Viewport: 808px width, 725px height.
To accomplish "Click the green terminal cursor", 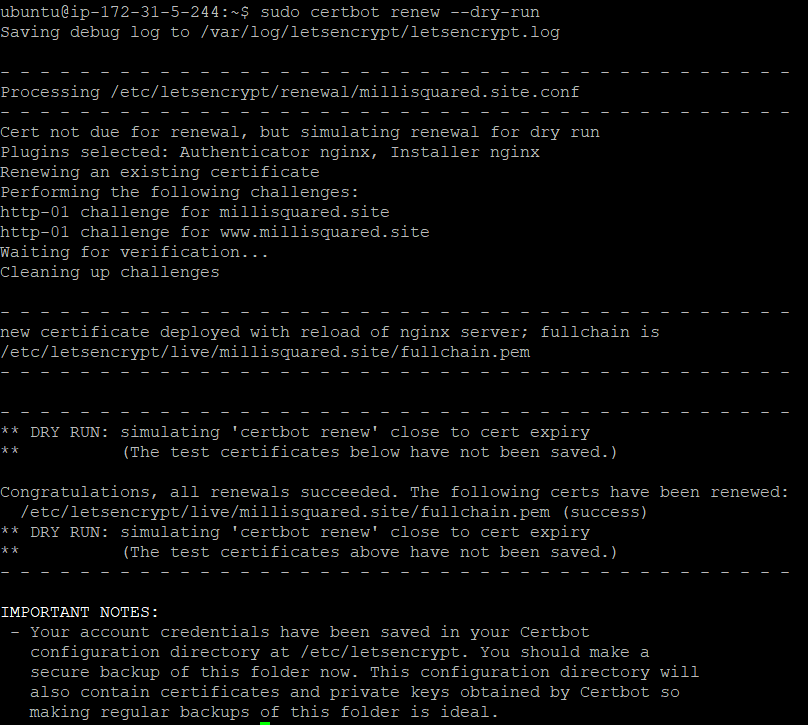I will click(265, 723).
